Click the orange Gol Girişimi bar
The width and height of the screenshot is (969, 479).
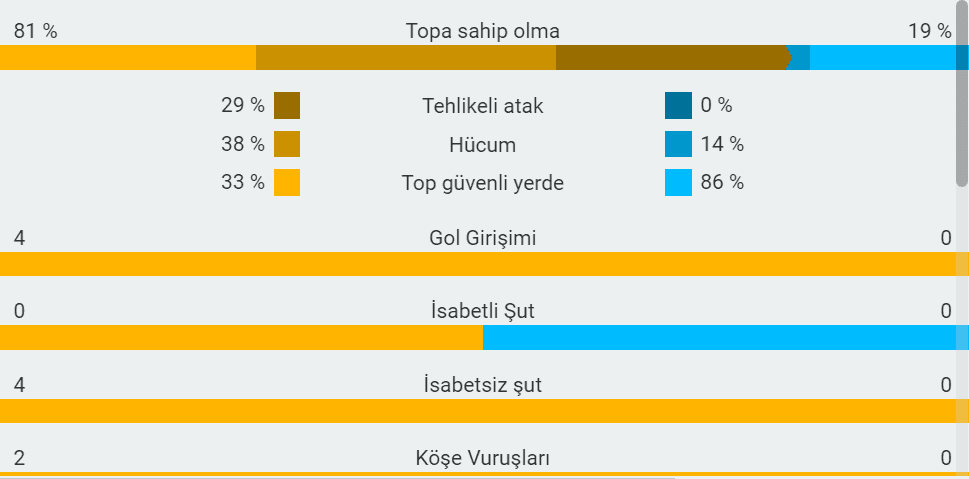pos(478,264)
